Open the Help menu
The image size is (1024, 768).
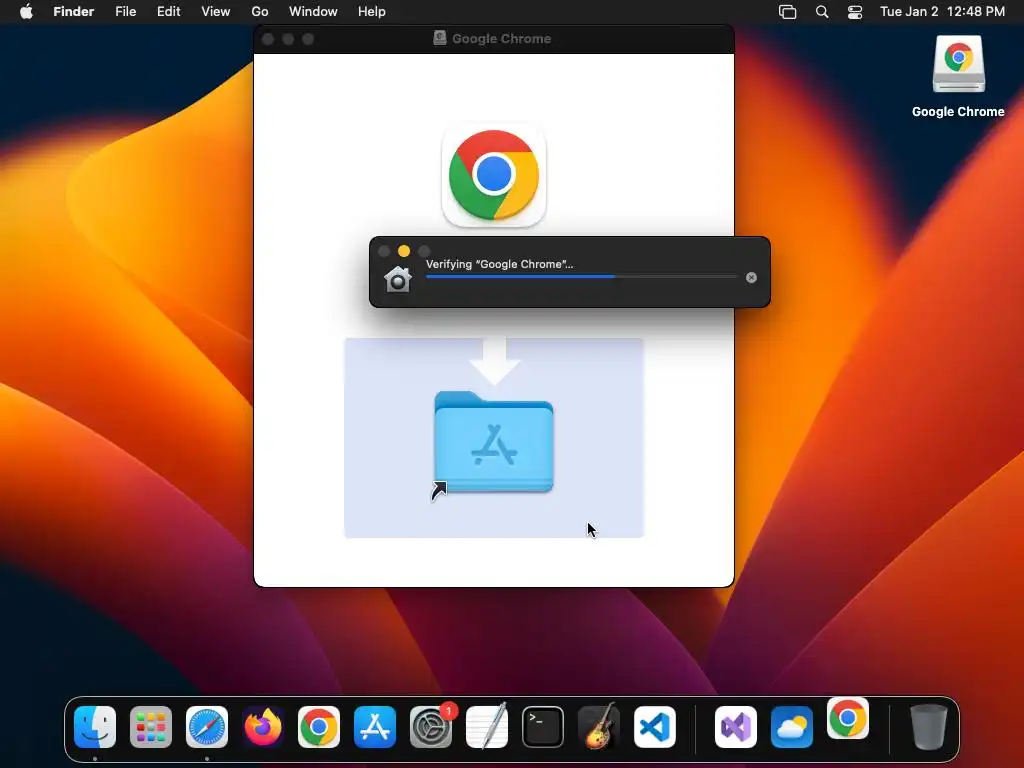tap(372, 12)
